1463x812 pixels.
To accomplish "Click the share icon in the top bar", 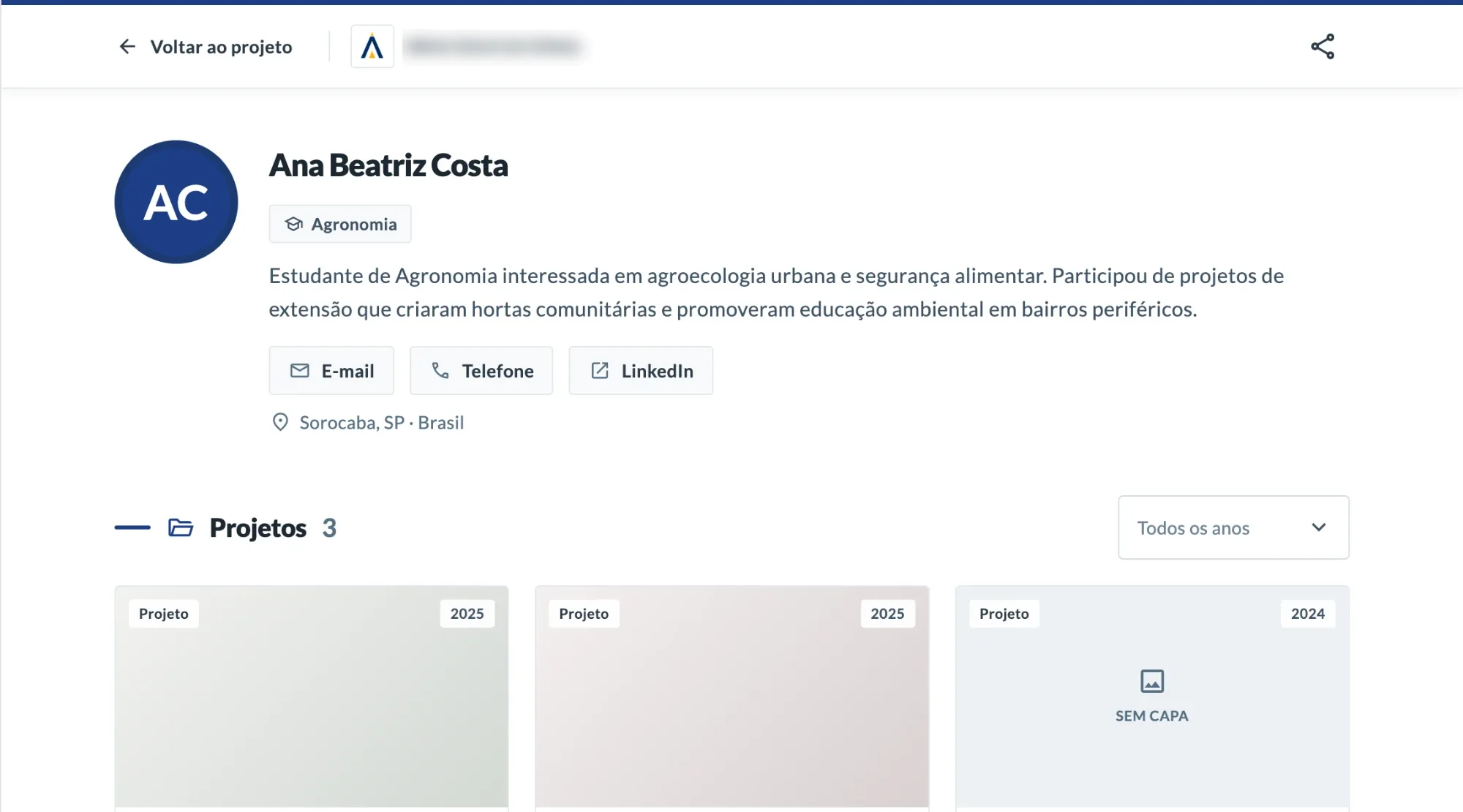I will [1322, 47].
